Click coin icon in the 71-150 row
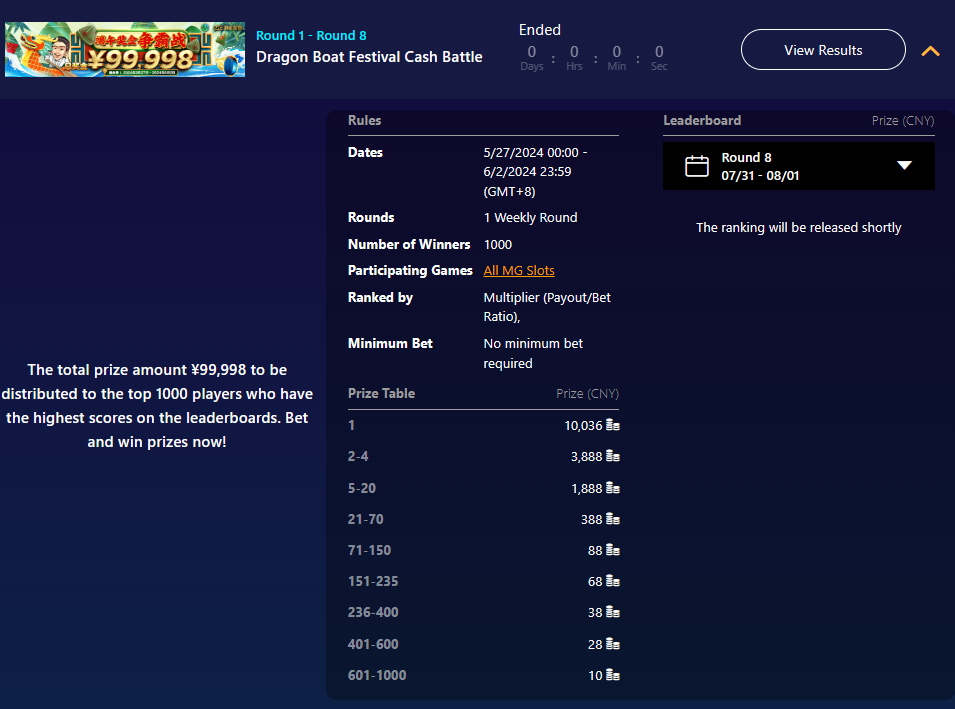This screenshot has width=955, height=709. 613,551
